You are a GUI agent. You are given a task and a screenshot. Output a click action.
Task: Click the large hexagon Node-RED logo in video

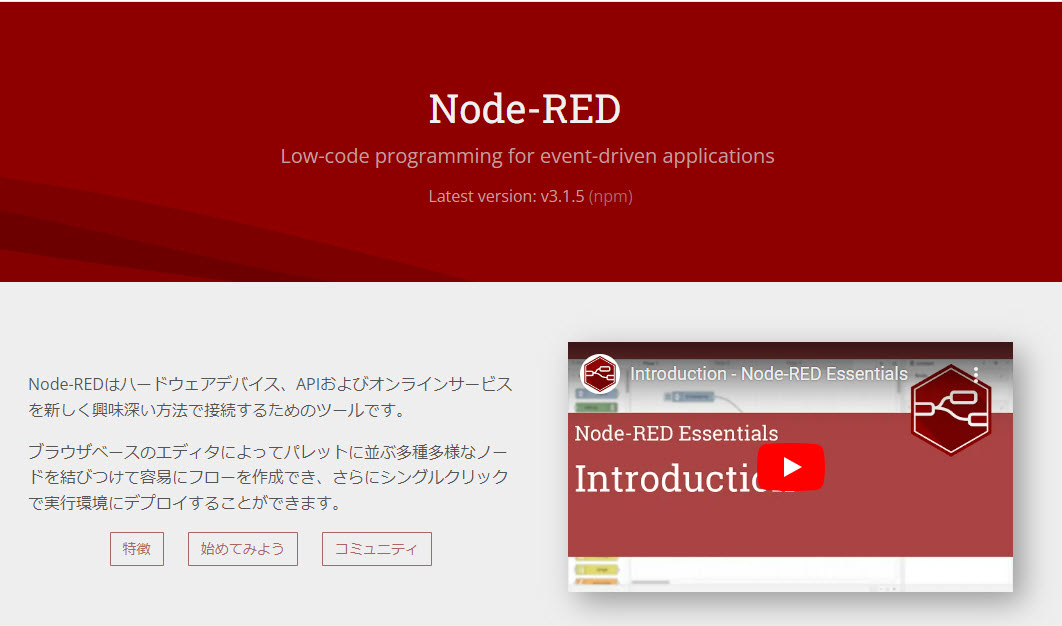click(x=950, y=410)
